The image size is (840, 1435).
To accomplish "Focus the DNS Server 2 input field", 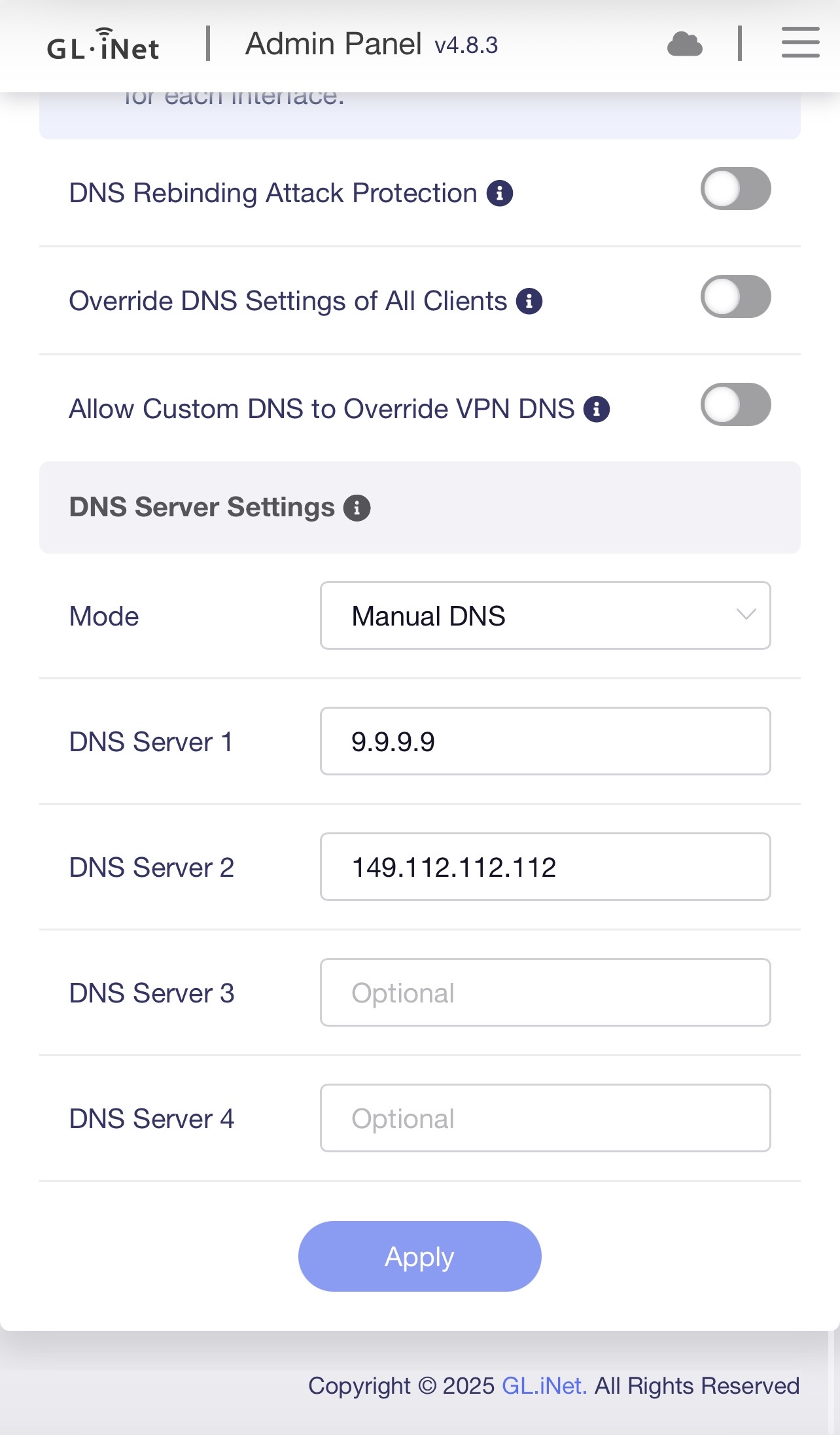I will pyautogui.click(x=544, y=867).
